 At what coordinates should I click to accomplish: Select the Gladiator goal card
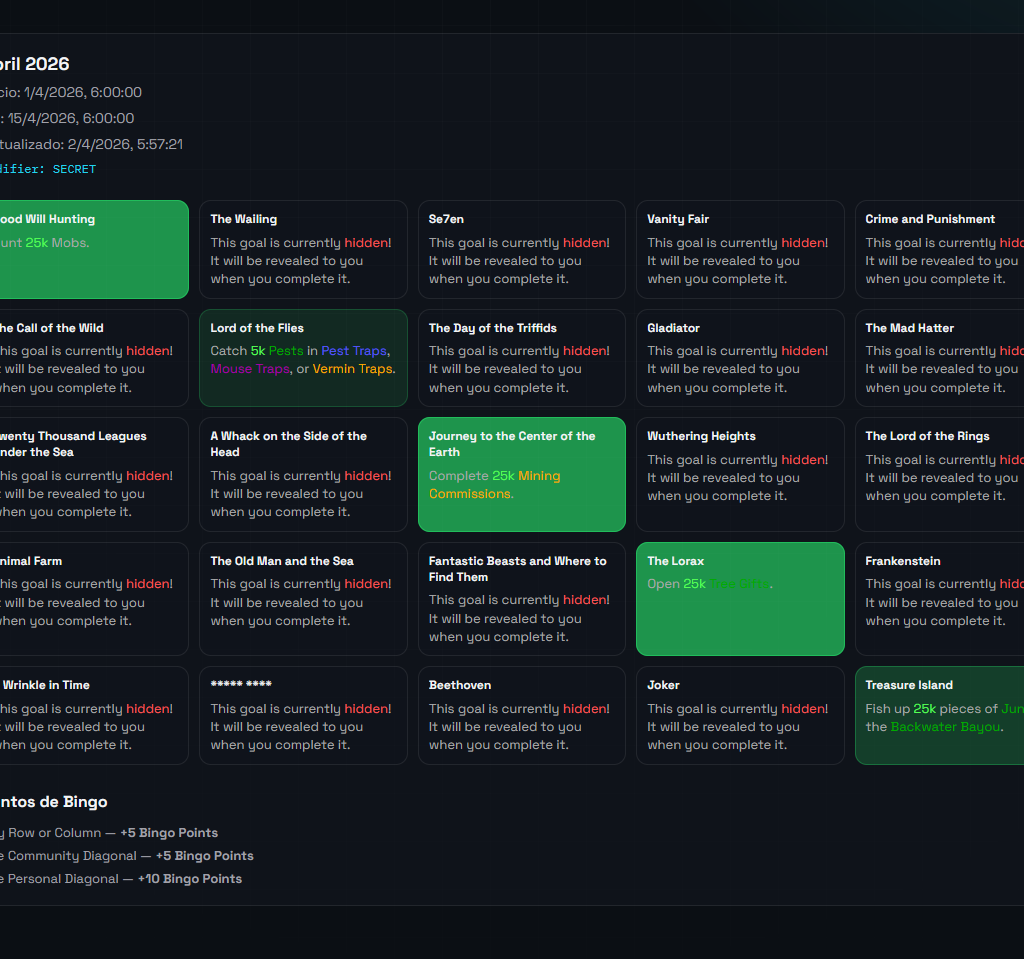[740, 358]
